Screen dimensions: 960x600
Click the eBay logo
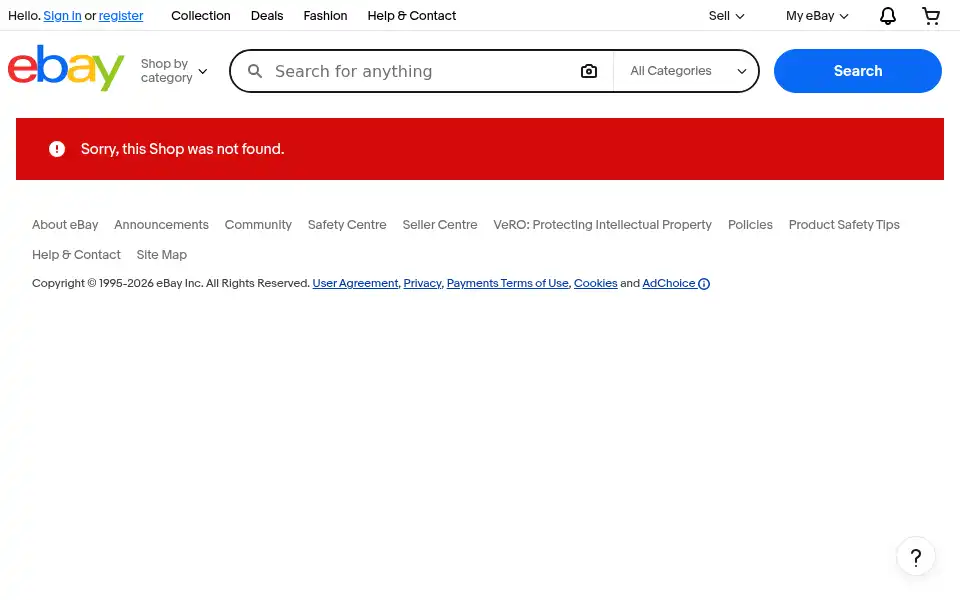(66, 68)
